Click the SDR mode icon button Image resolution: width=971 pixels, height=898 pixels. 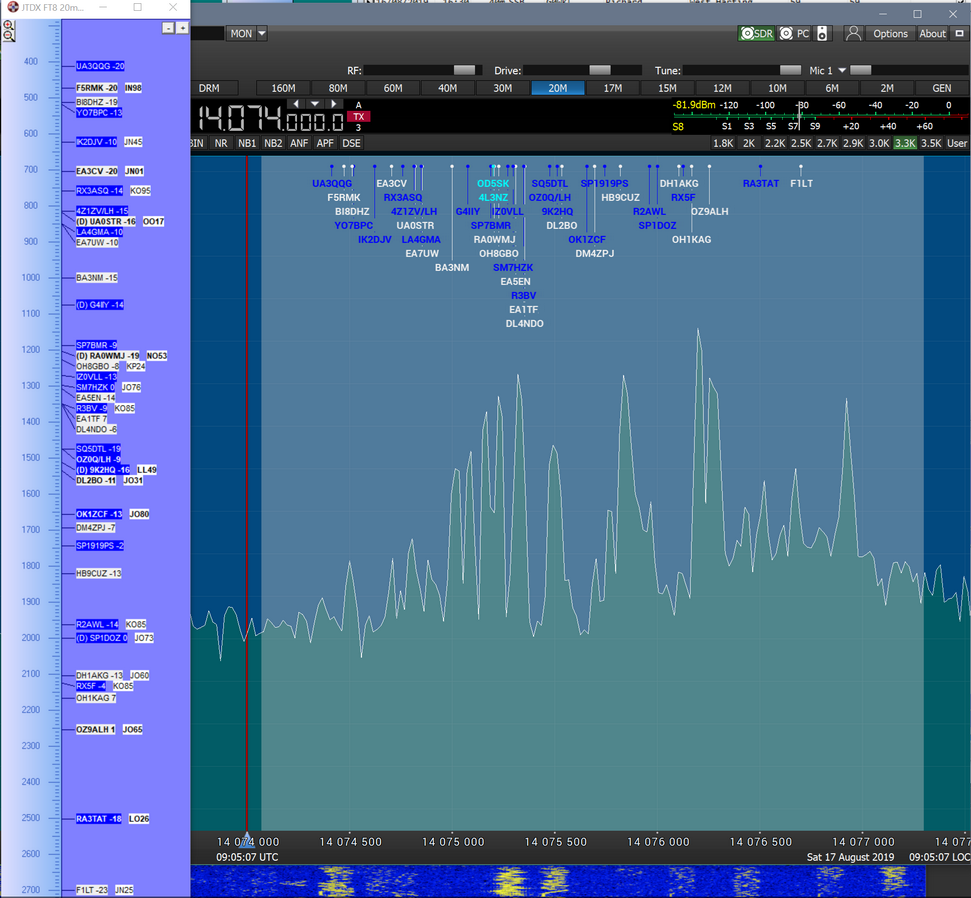(x=757, y=33)
